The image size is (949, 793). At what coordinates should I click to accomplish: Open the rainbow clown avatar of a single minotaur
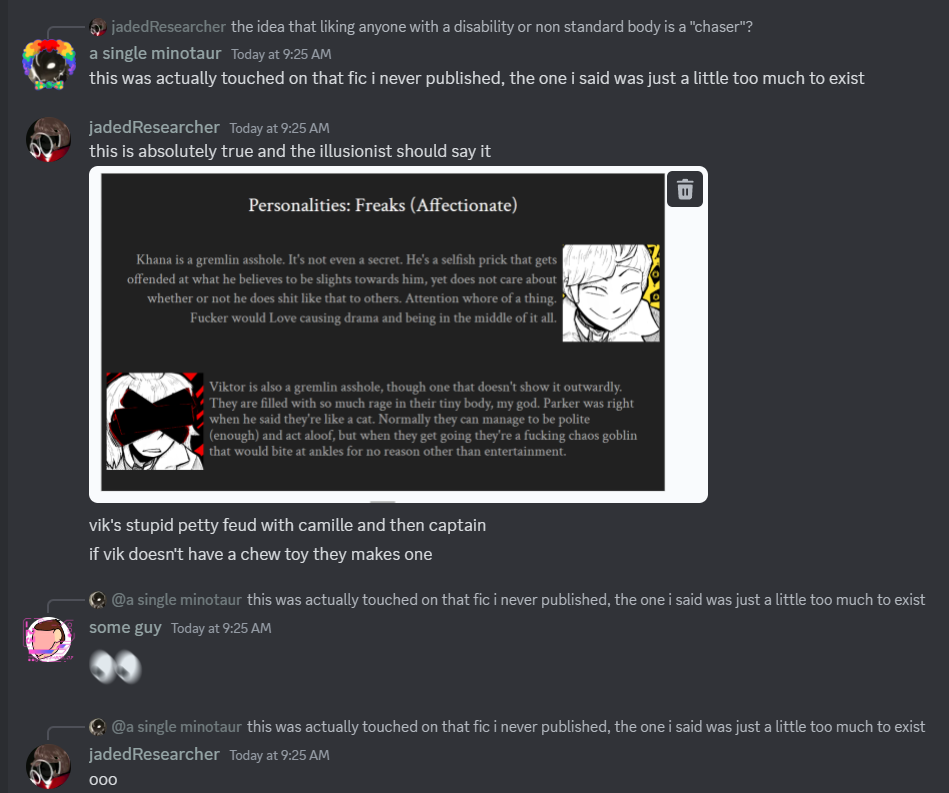(48, 65)
